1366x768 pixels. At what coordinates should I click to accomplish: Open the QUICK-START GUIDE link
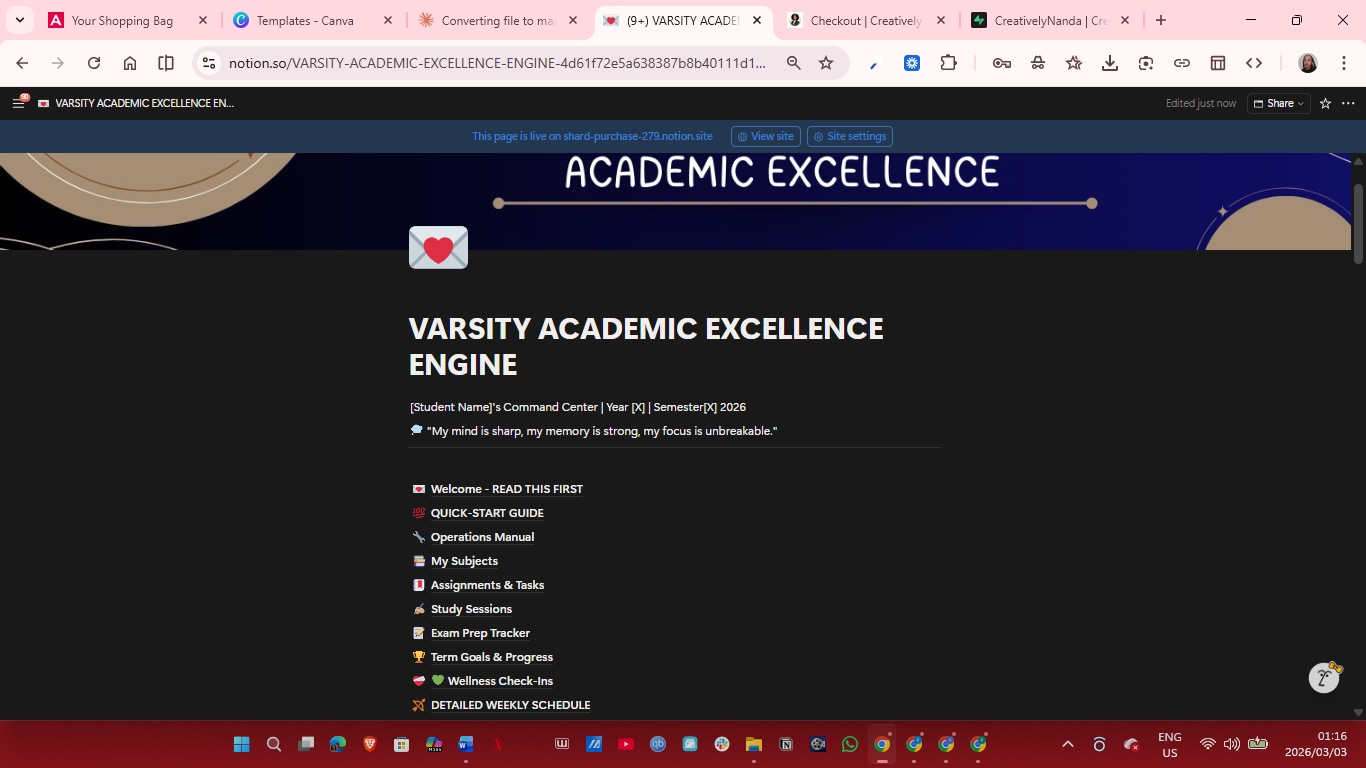(x=487, y=512)
